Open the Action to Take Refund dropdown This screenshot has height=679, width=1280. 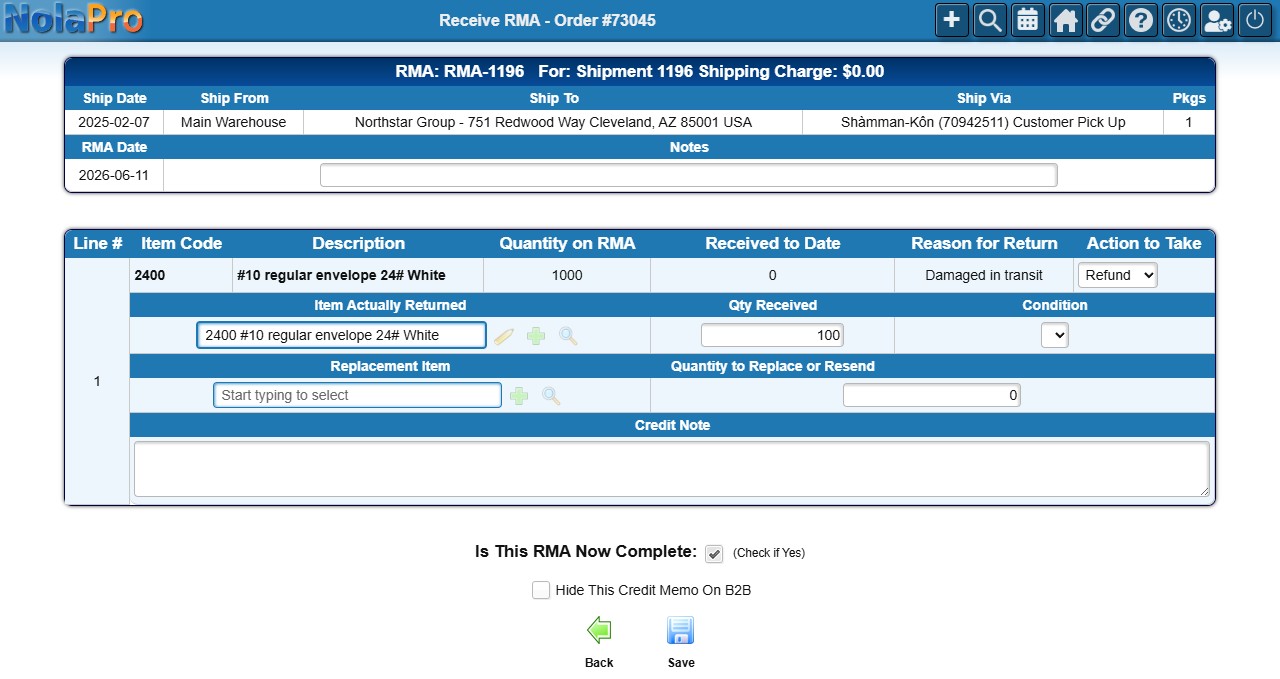(1117, 275)
